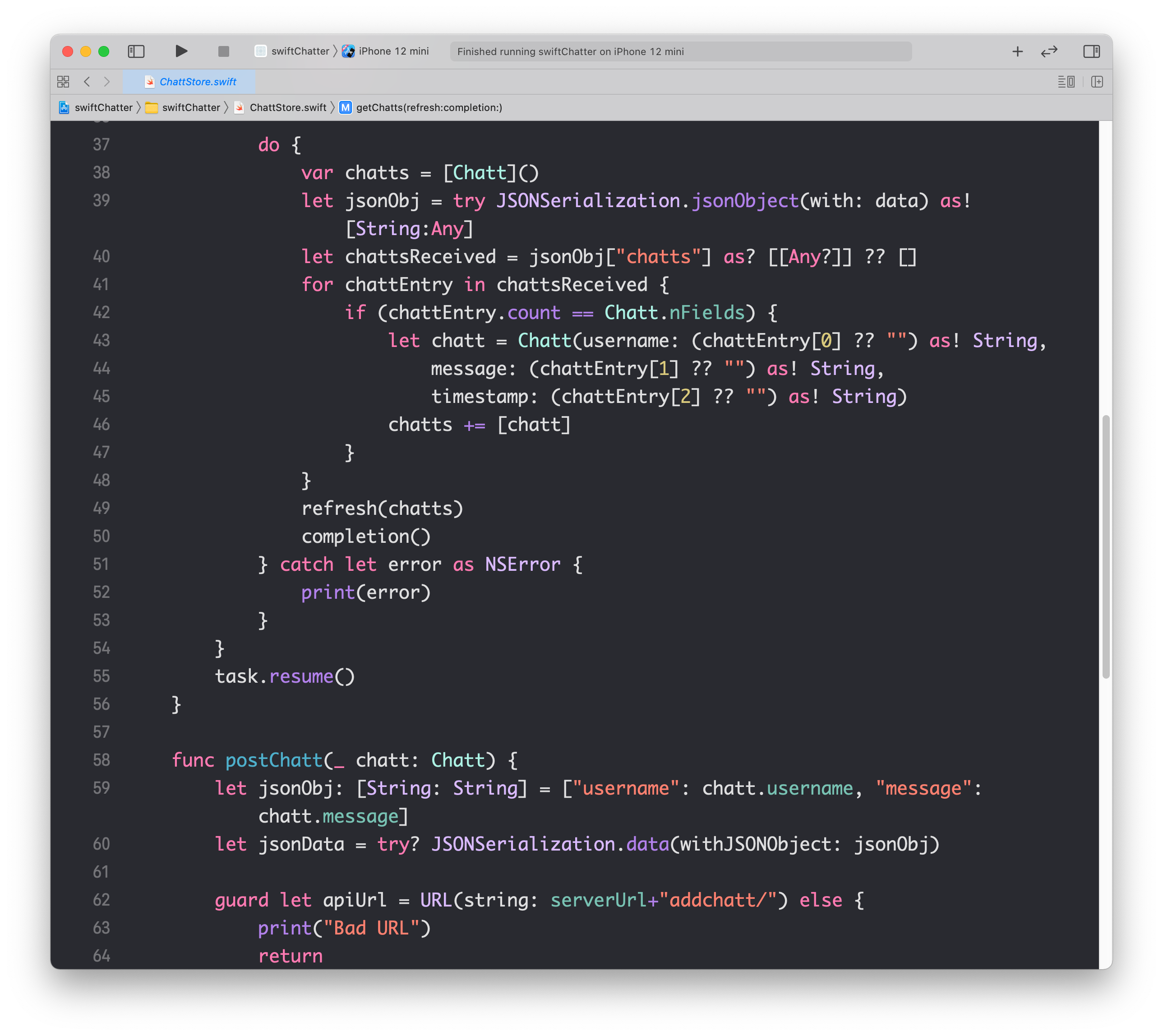Open the editor options menu

(x=1066, y=82)
